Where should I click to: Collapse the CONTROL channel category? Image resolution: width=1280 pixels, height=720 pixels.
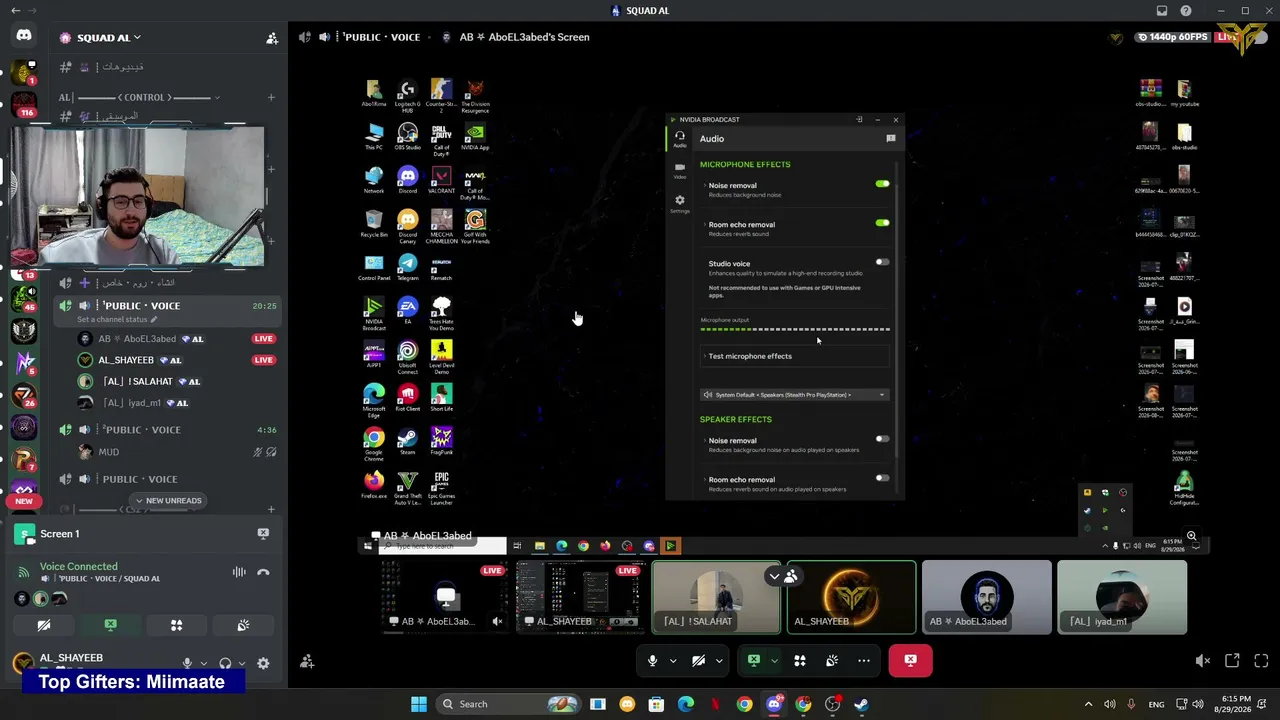(x=140, y=98)
